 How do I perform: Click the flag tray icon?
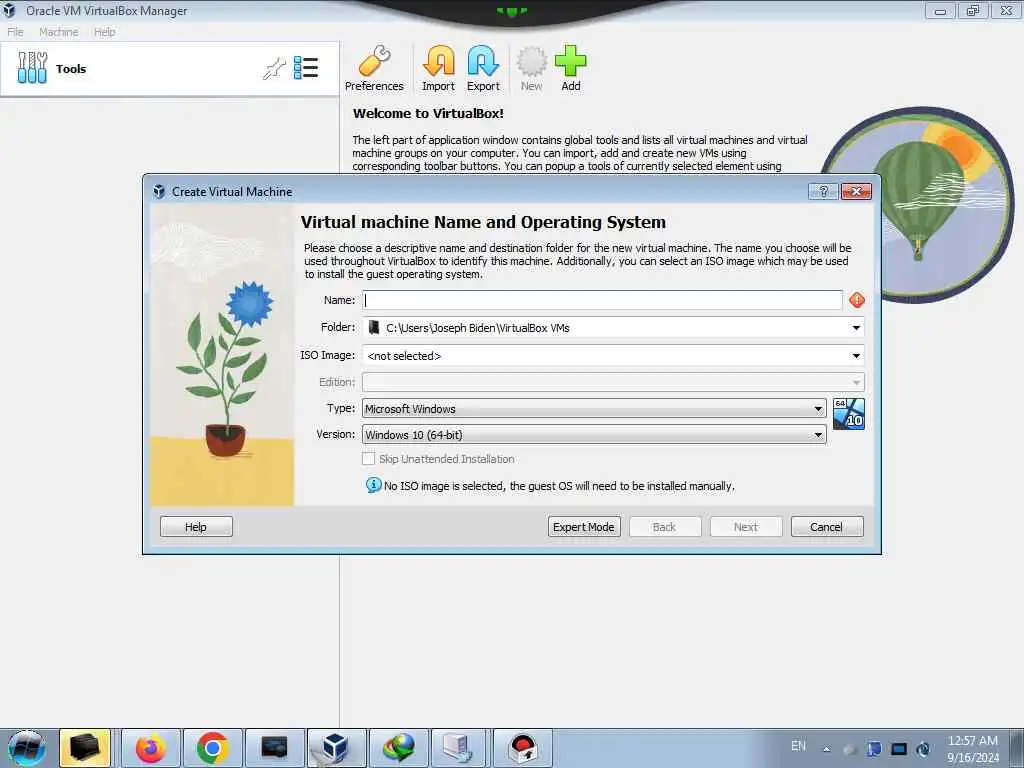click(874, 748)
